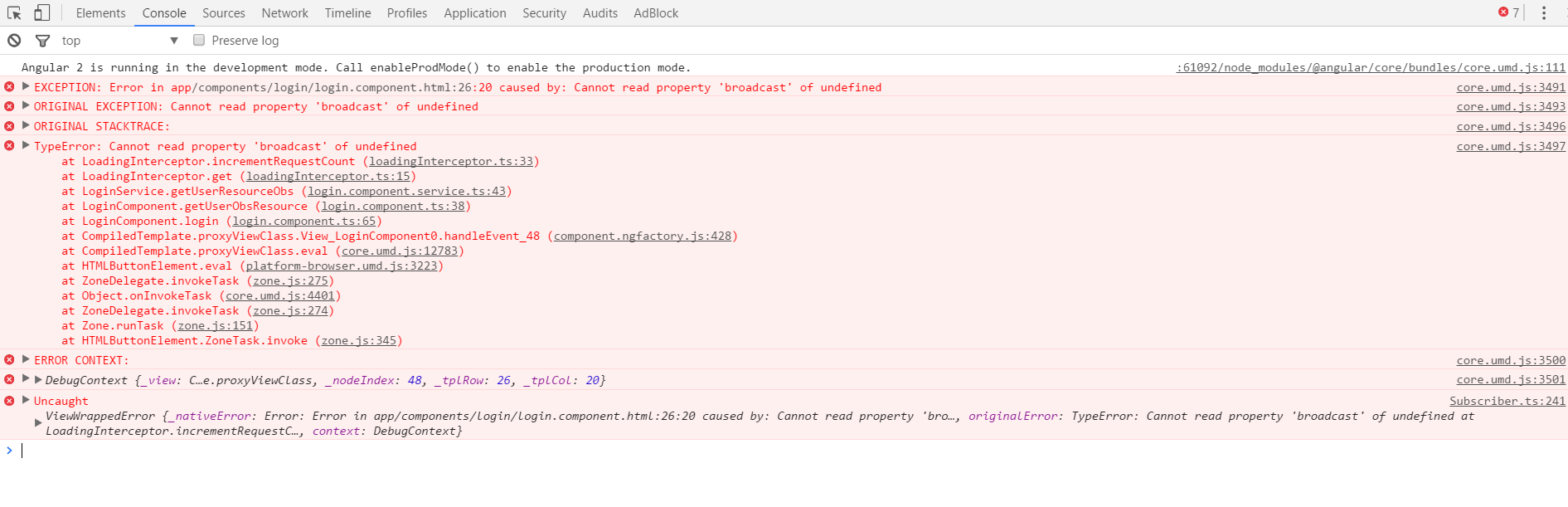
Task: Collapse the TypeError stack trace entry
Action: click(26, 145)
